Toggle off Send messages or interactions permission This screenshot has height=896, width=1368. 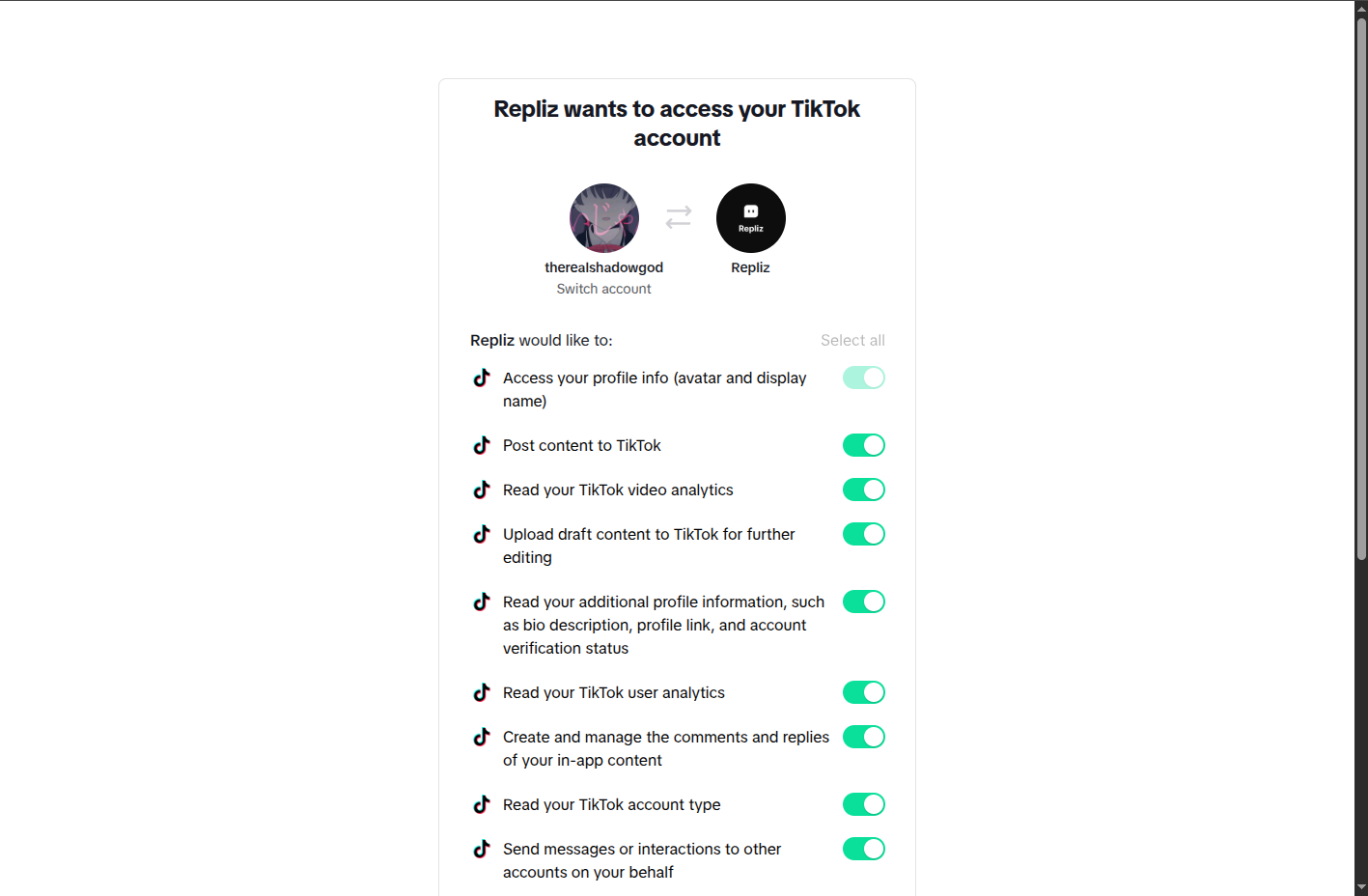(x=863, y=849)
